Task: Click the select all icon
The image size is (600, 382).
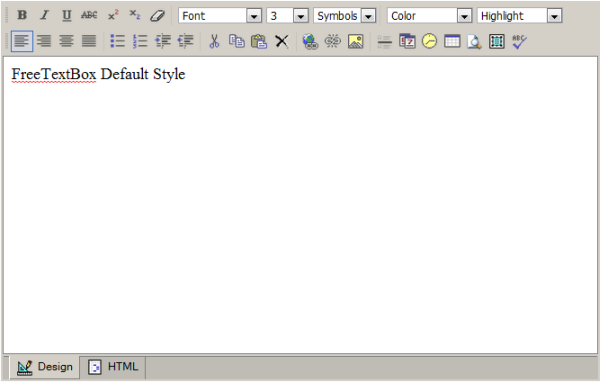Action: 497,41
